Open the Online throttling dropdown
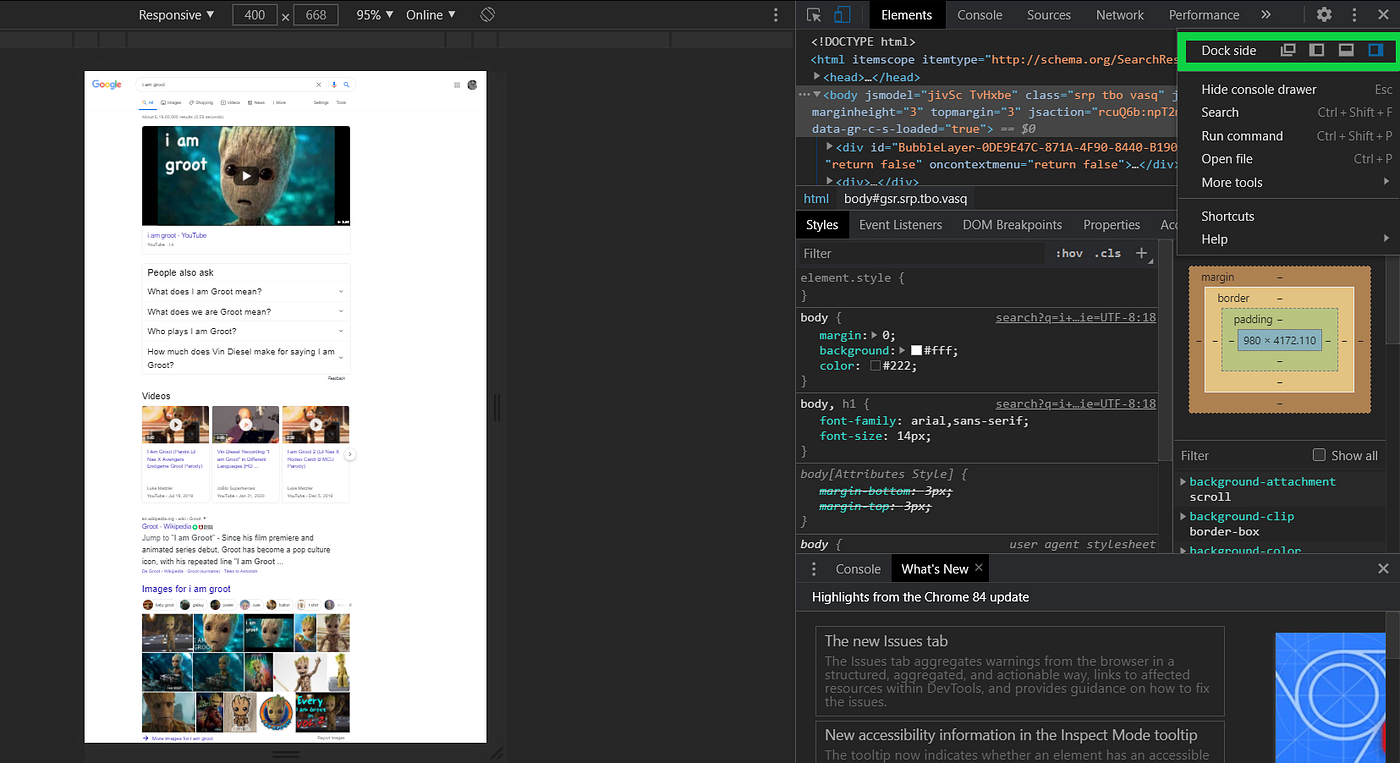Viewport: 1400px width, 763px height. coord(431,15)
